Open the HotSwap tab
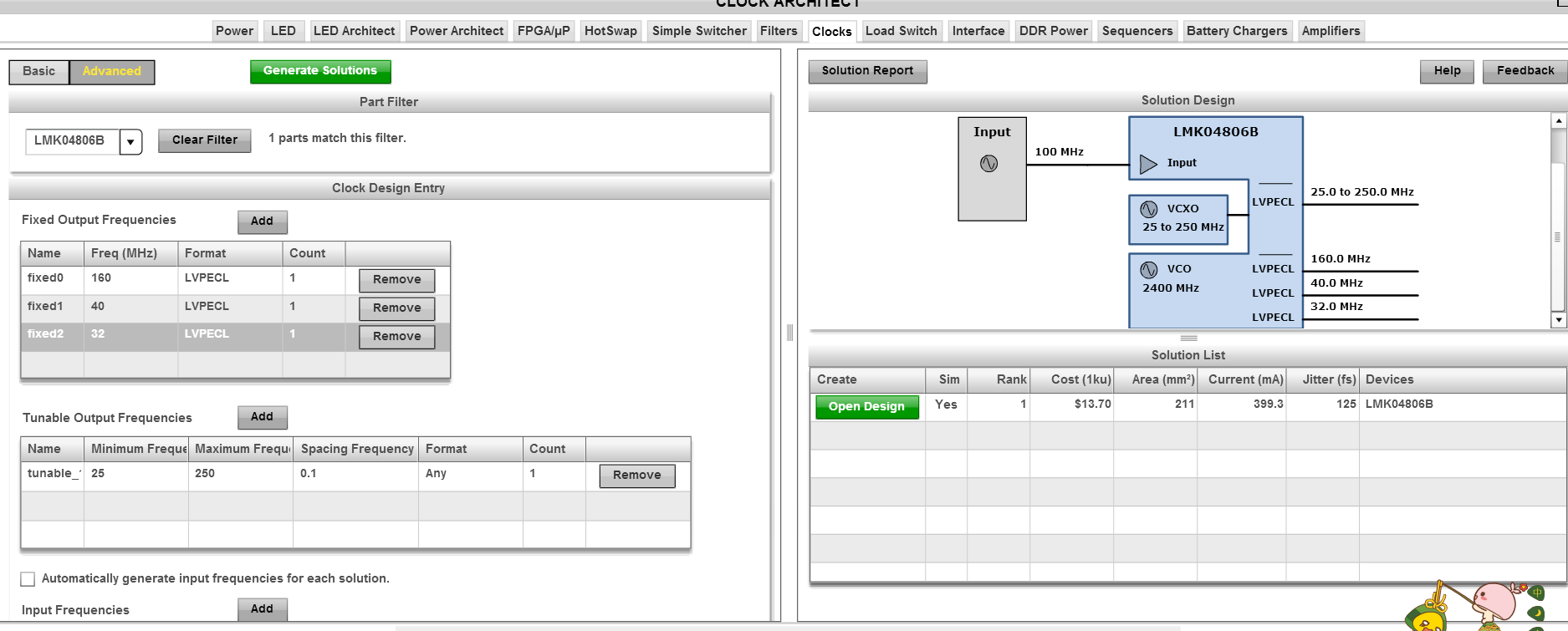 [610, 31]
